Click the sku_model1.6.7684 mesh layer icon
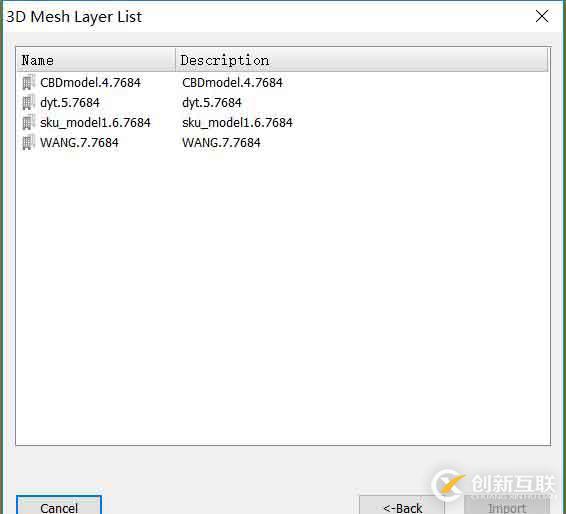Screen dimensions: 566x514 click(x=29, y=123)
